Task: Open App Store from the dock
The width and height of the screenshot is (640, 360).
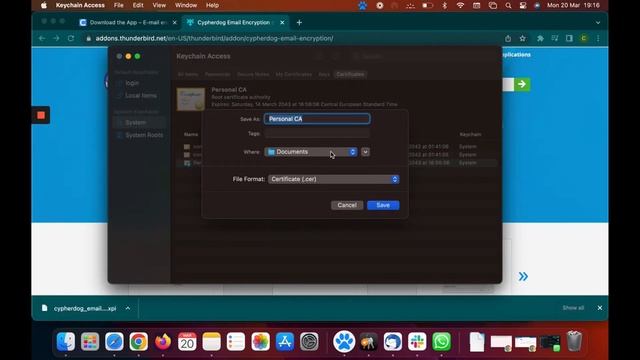Action: click(285, 342)
